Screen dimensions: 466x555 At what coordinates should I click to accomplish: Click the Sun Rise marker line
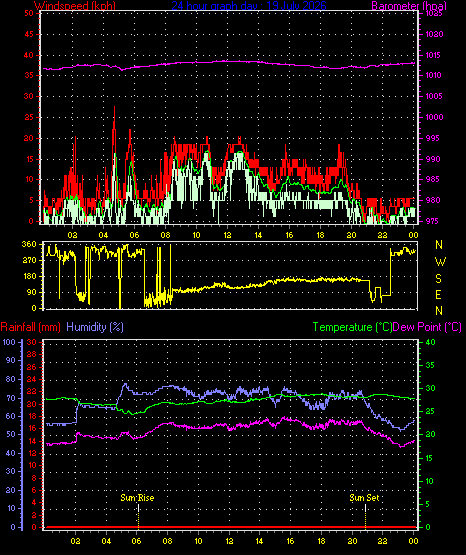tap(138, 516)
